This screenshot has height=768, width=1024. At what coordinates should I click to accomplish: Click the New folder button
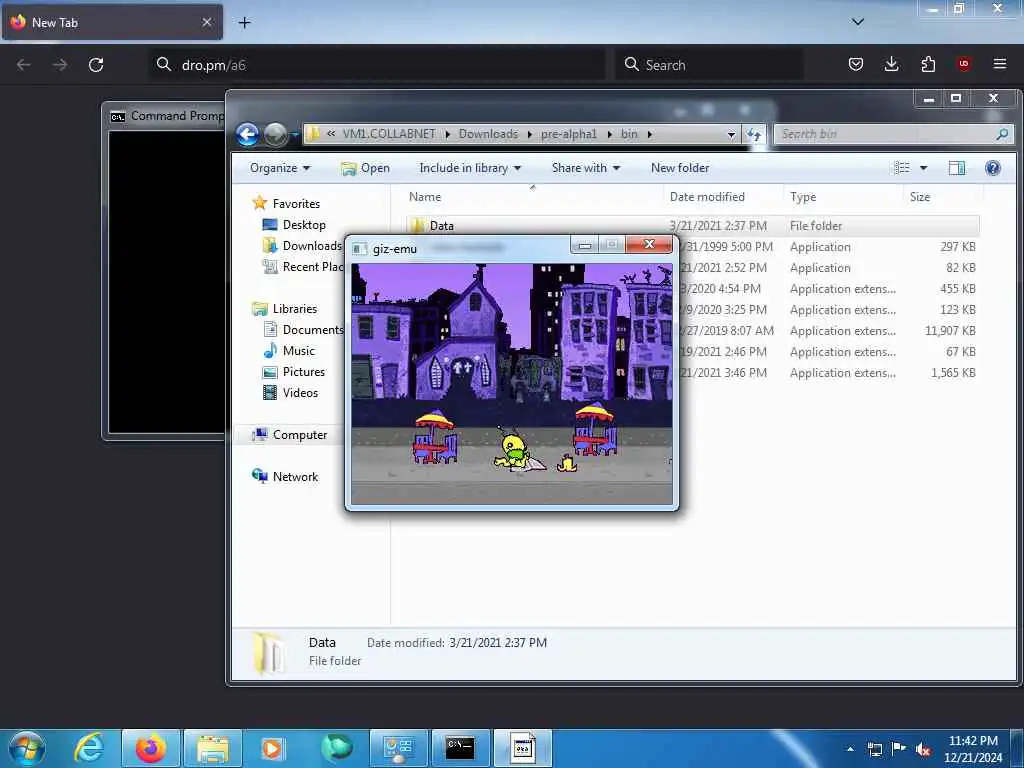[680, 168]
